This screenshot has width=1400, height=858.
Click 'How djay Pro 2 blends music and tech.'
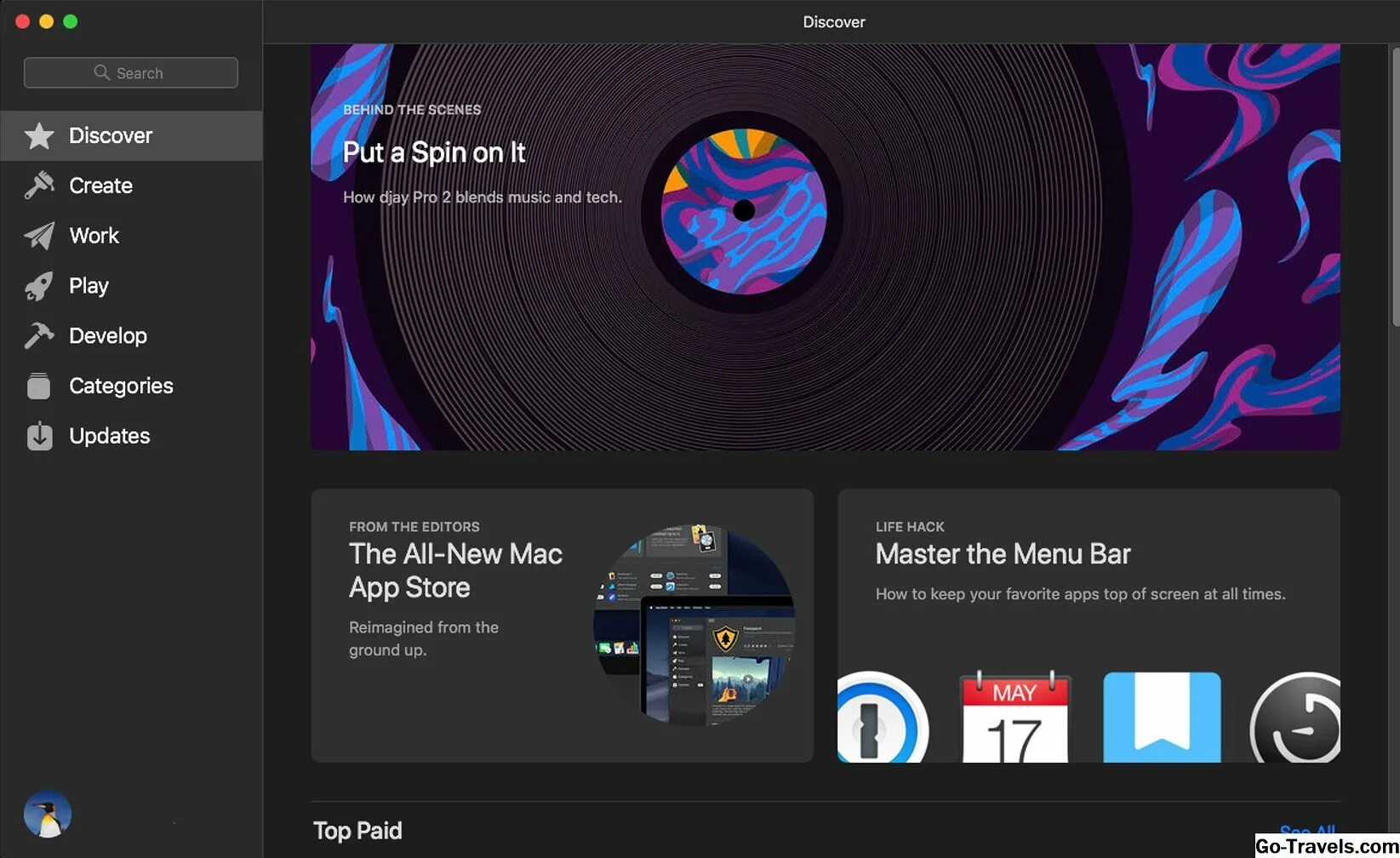(483, 197)
